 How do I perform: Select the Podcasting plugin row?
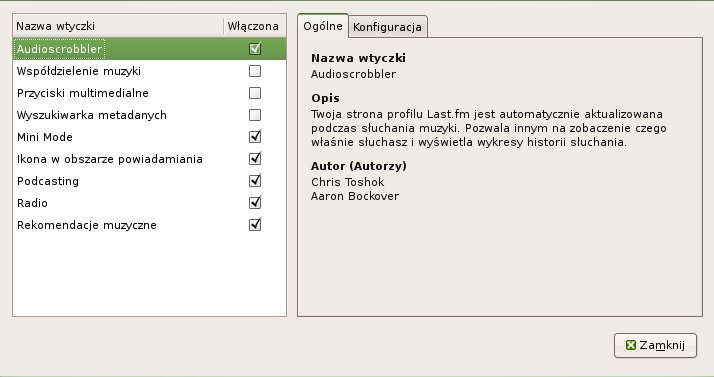pos(149,181)
